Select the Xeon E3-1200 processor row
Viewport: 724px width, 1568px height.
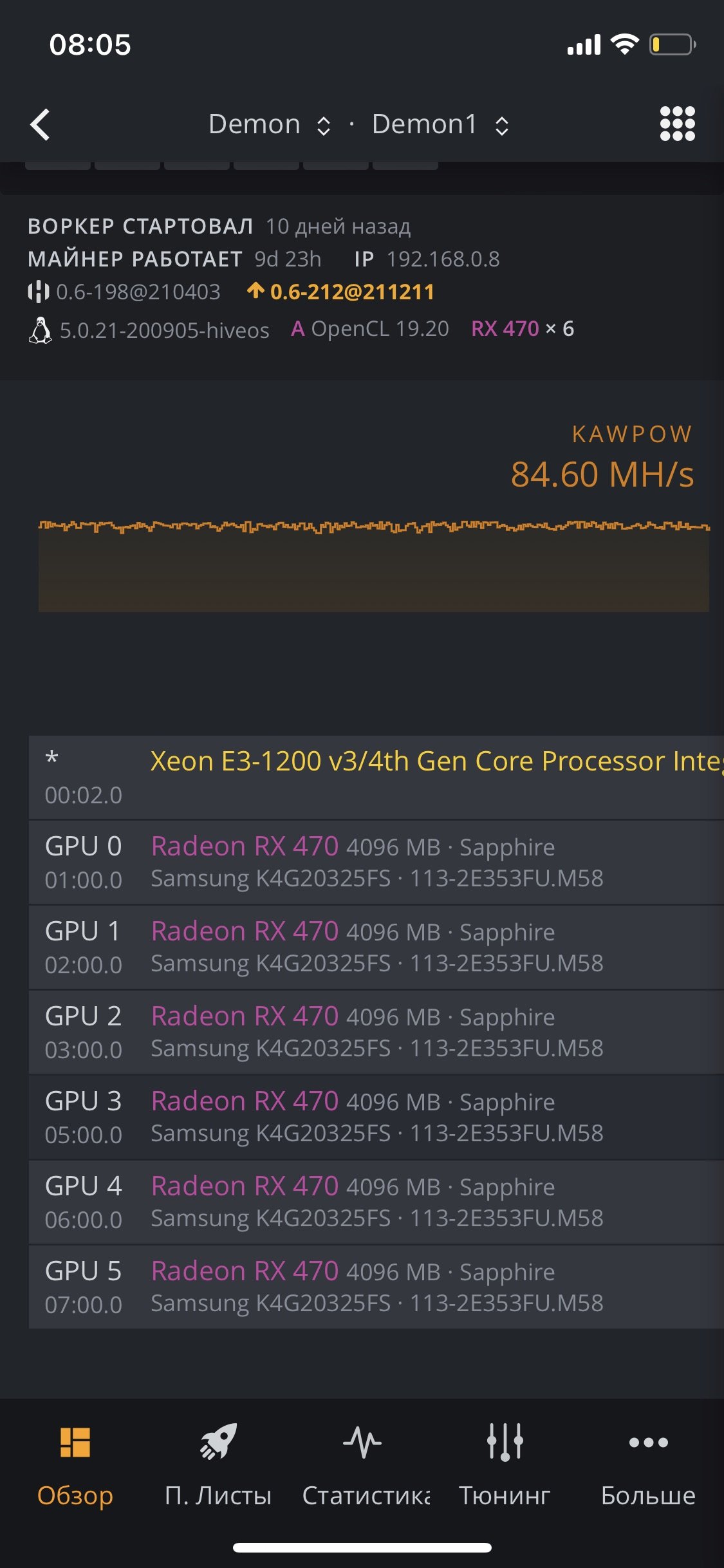pyautogui.click(x=376, y=777)
